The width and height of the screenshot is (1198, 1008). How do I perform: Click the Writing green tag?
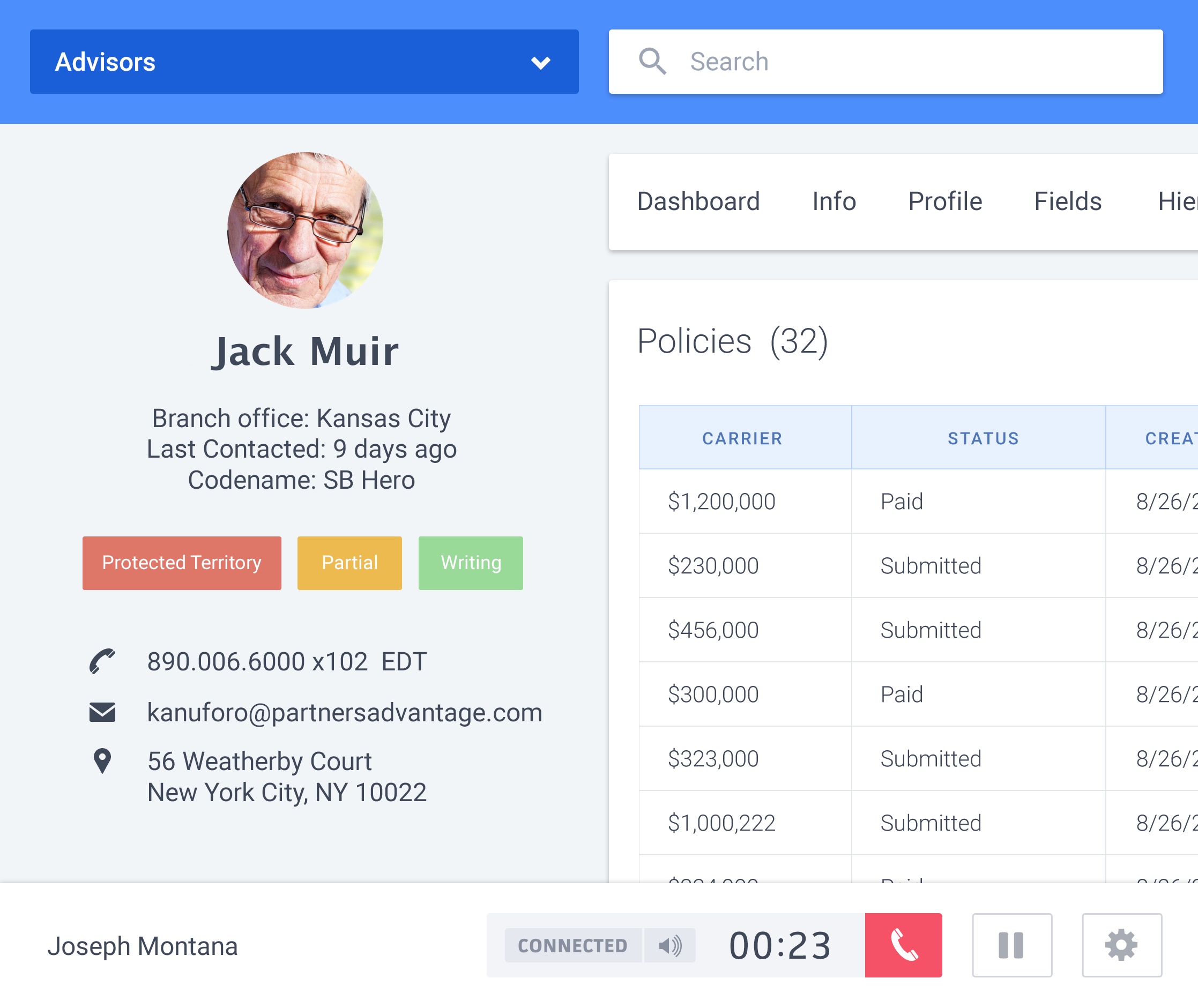click(471, 562)
